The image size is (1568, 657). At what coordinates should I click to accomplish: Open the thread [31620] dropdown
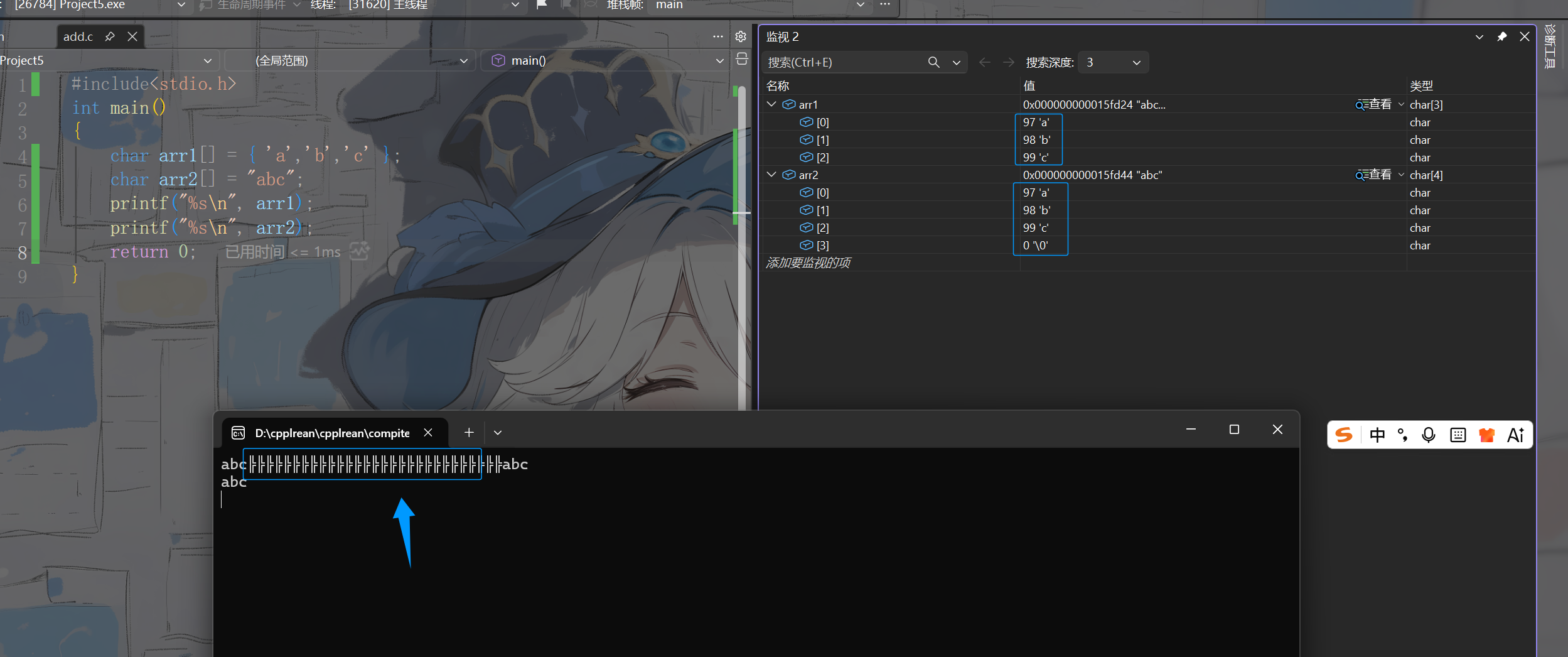pyautogui.click(x=515, y=5)
